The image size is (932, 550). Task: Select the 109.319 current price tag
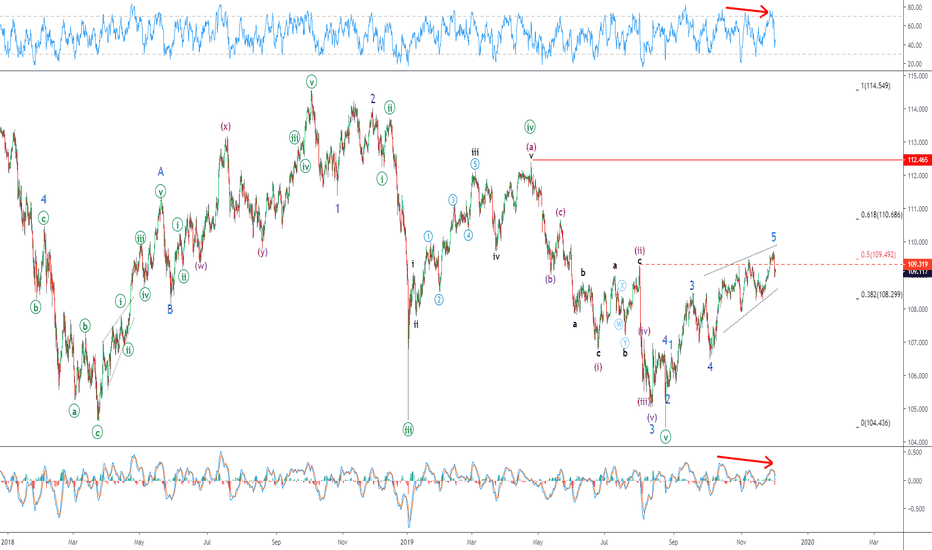coord(916,264)
